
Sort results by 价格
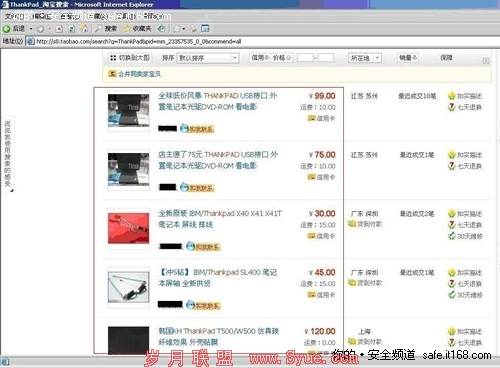click(x=282, y=58)
